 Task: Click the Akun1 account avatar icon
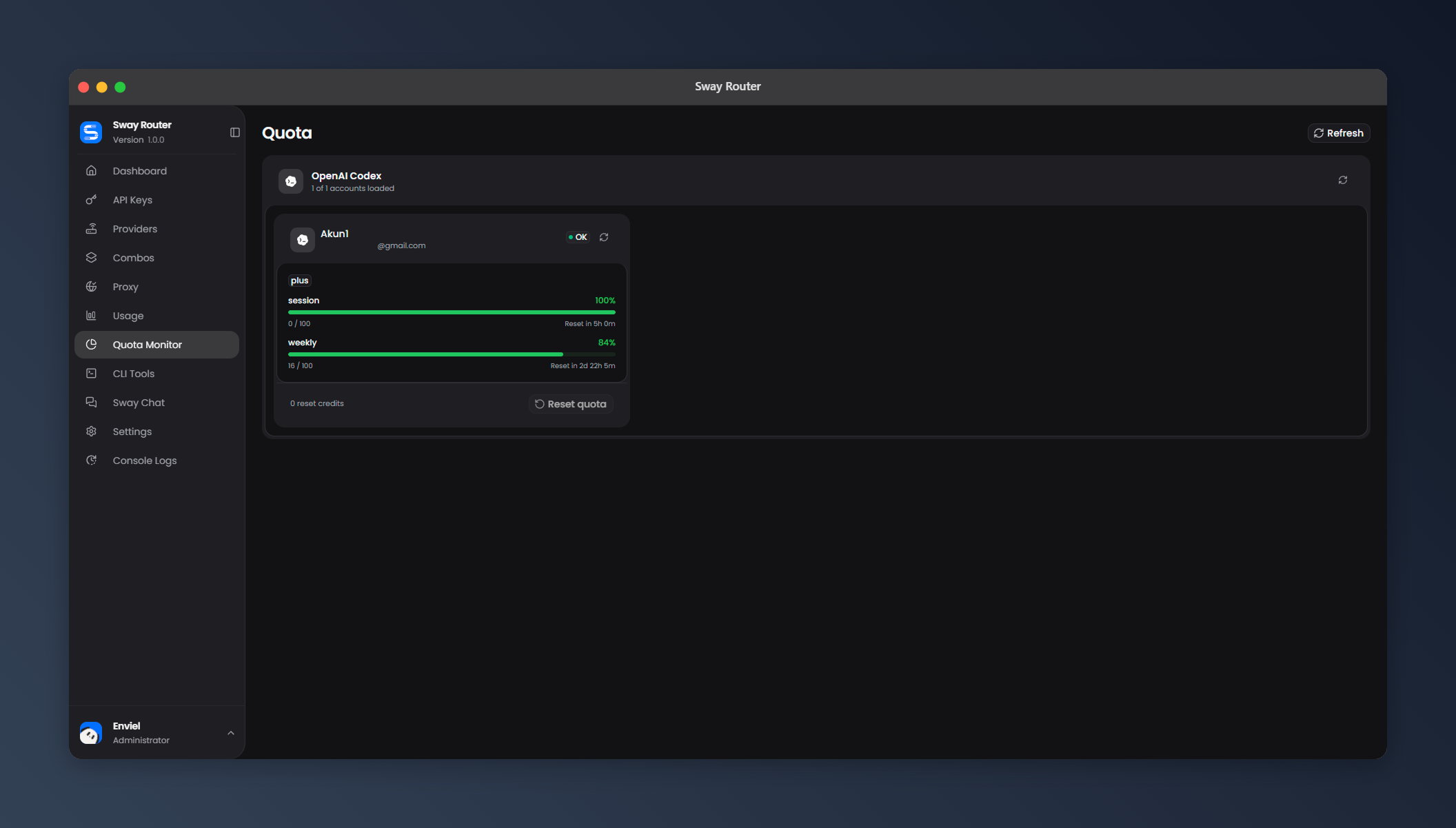click(x=303, y=239)
